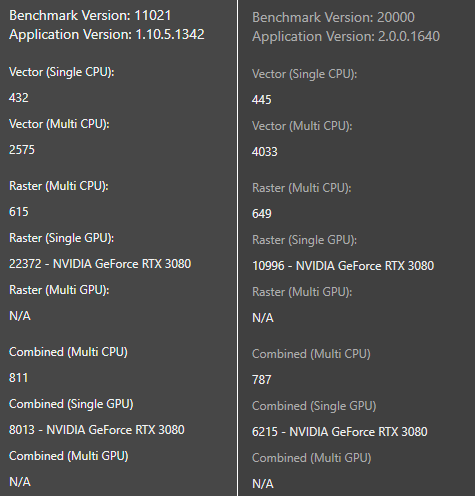Click the right Vector (Single CPU) score 445
This screenshot has width=475, height=496.
tap(262, 100)
